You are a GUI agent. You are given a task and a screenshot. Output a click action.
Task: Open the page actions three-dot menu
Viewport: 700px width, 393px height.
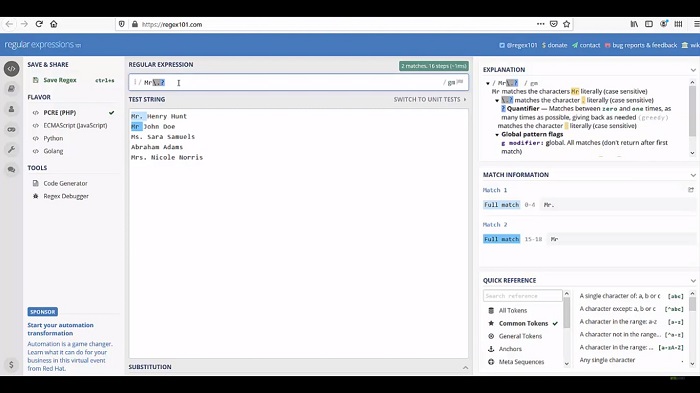[540, 24]
